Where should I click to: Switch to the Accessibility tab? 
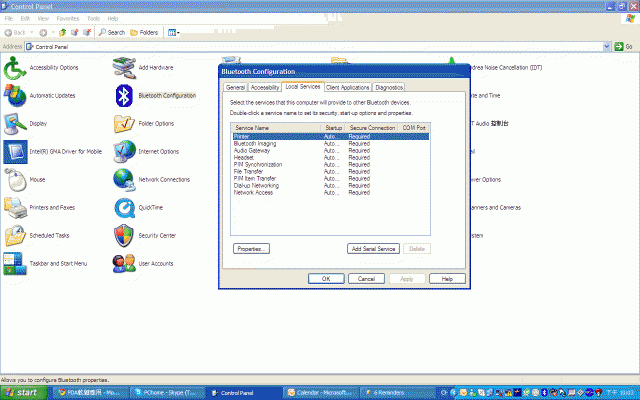click(264, 87)
